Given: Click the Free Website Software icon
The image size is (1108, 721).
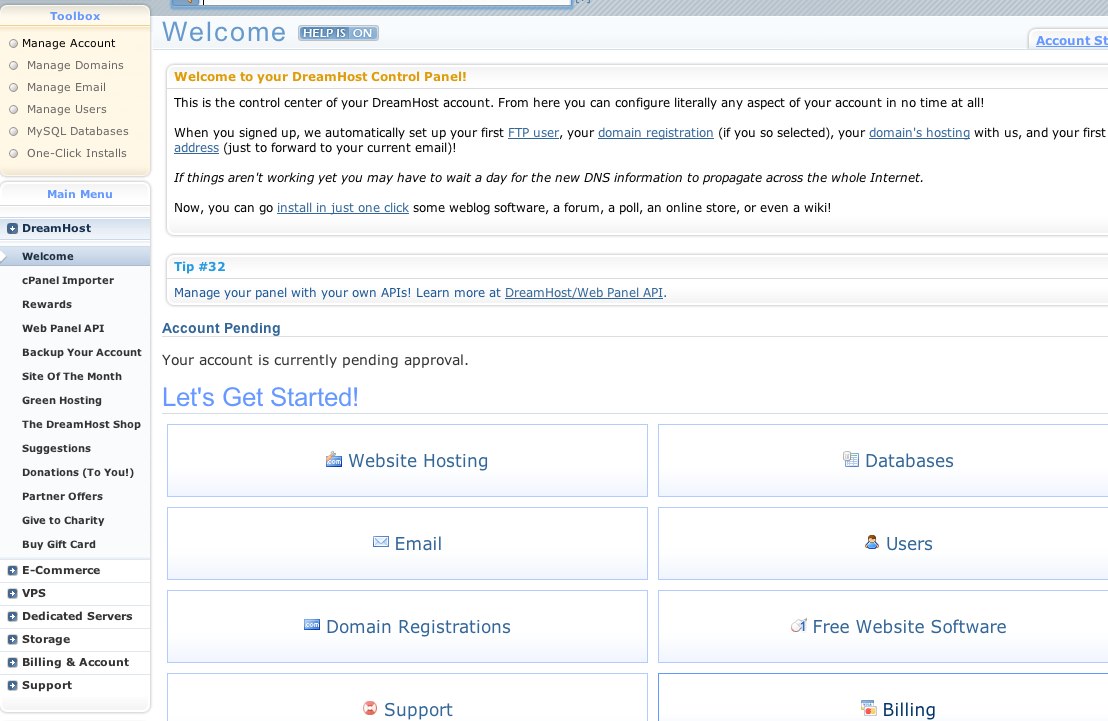Looking at the screenshot, I should [798, 626].
